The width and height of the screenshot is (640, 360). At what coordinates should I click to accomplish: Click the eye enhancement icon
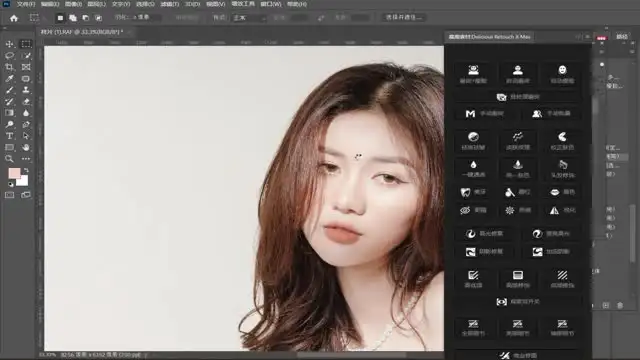click(x=465, y=210)
